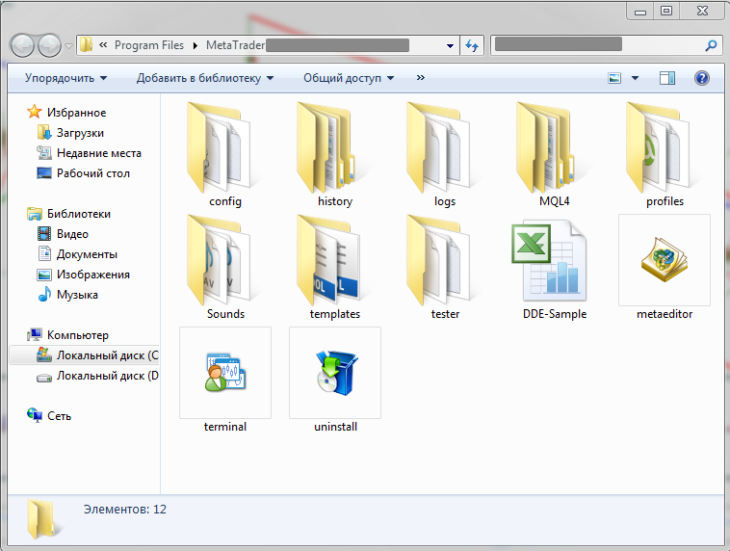The width and height of the screenshot is (730, 551).
Task: Open the tester folder
Action: 445,267
